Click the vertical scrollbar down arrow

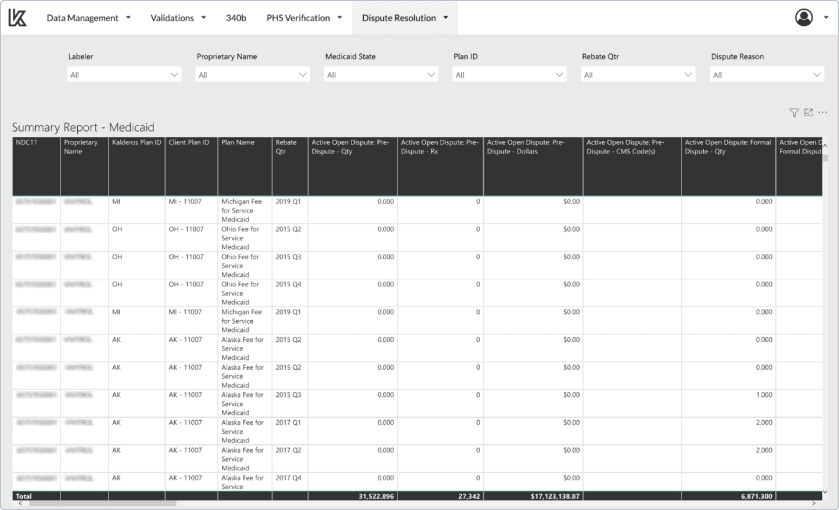click(x=825, y=492)
